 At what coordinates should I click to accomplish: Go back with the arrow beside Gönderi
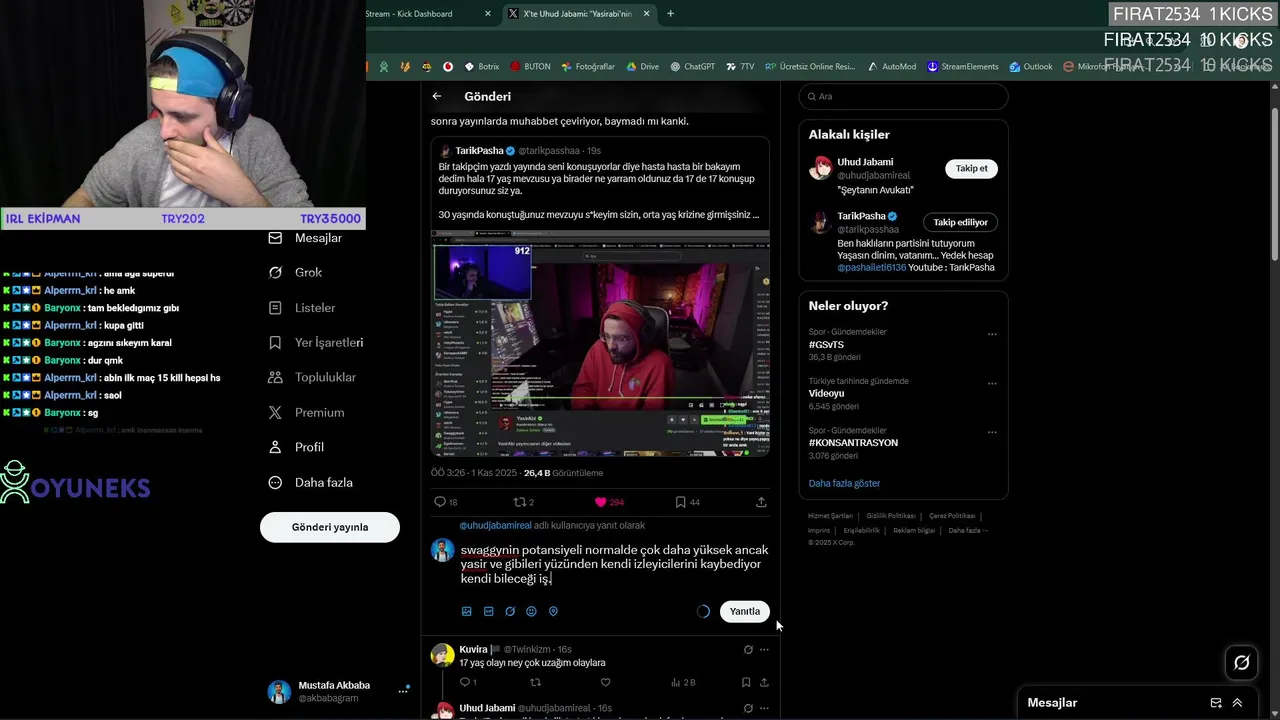pyautogui.click(x=437, y=97)
